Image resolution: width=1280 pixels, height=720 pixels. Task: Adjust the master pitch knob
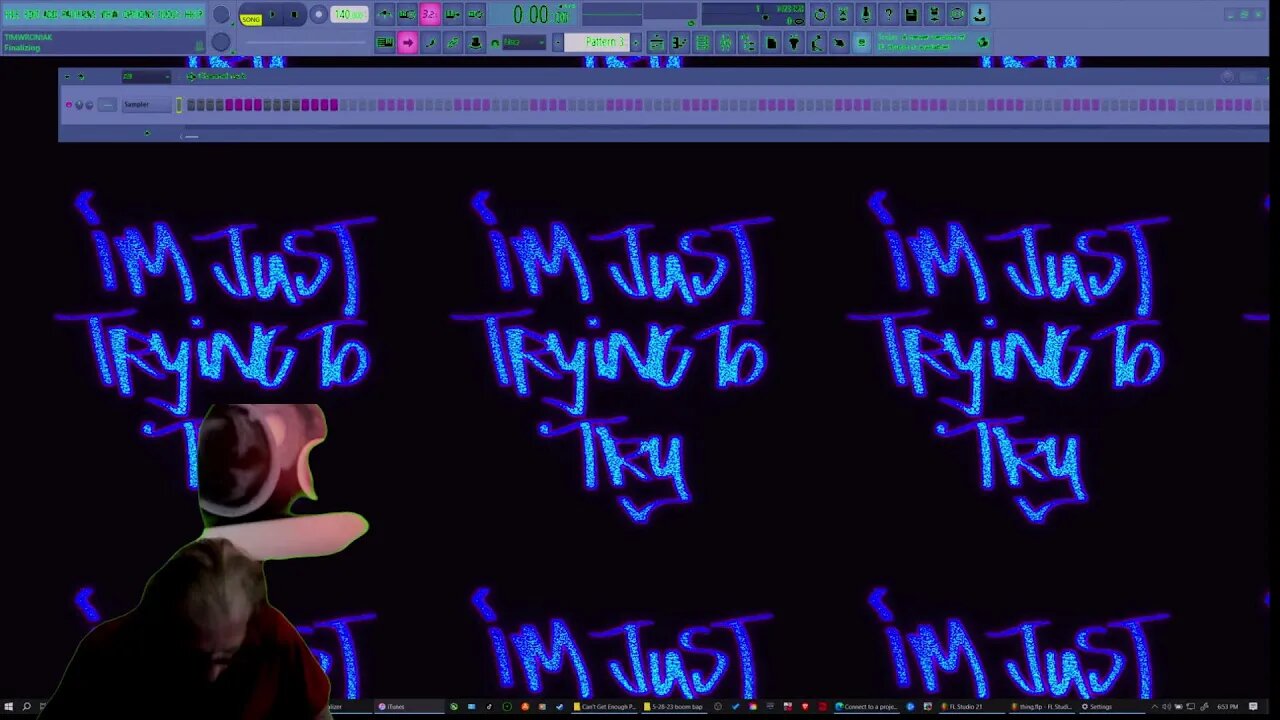[220, 42]
